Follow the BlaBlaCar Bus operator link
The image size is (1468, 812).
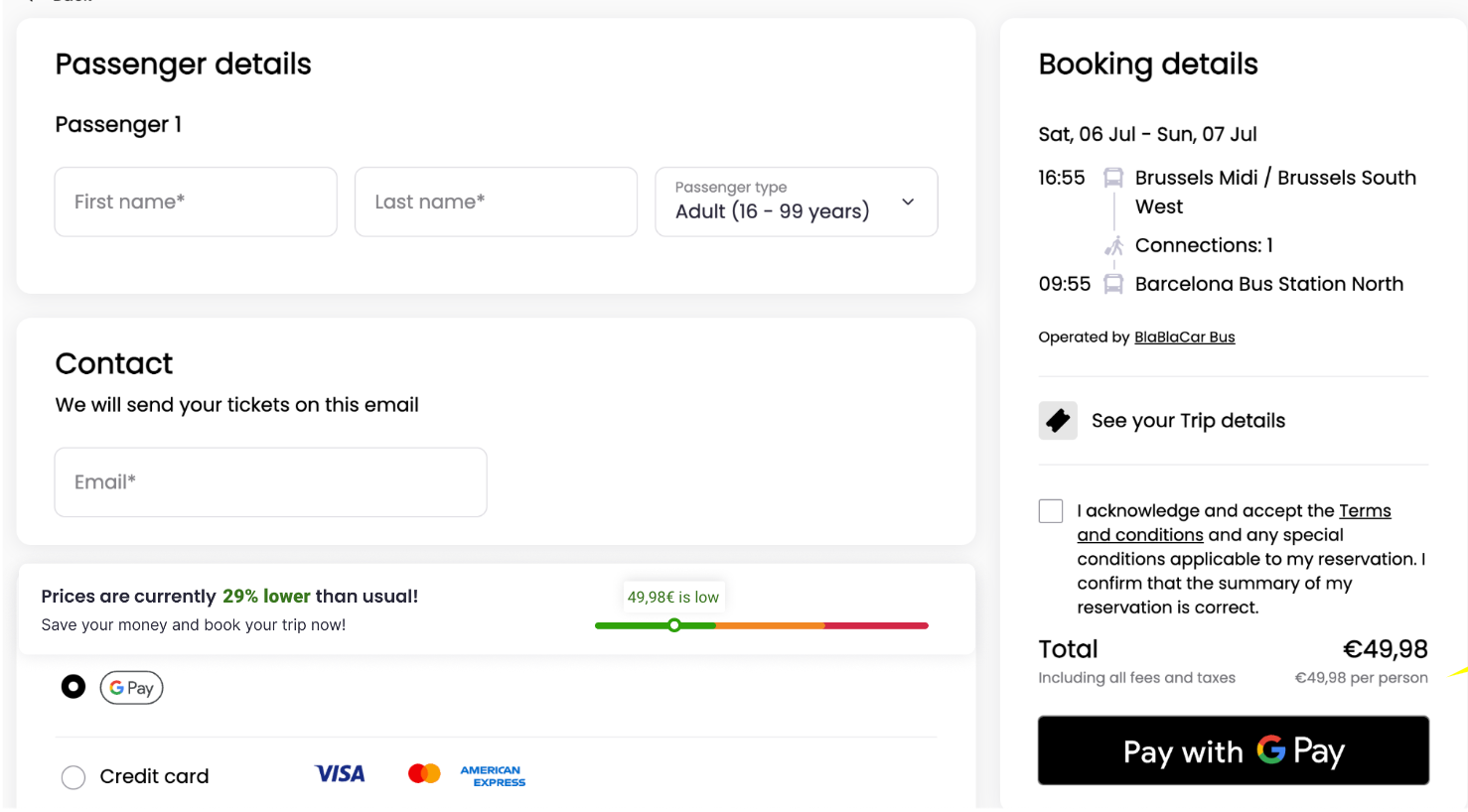tap(1184, 338)
